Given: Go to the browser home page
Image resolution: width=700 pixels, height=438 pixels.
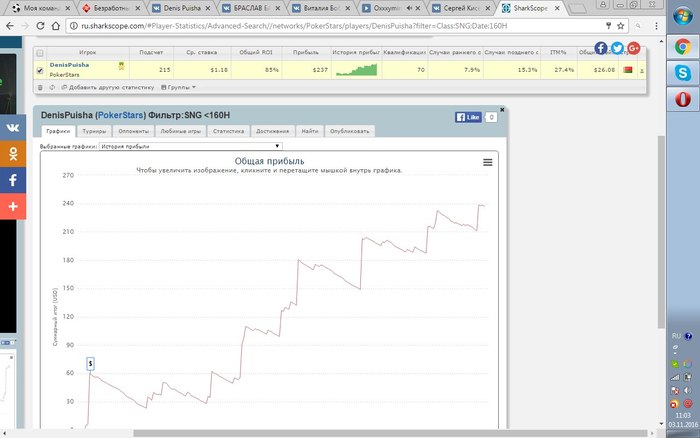Looking at the screenshot, I should pos(56,26).
